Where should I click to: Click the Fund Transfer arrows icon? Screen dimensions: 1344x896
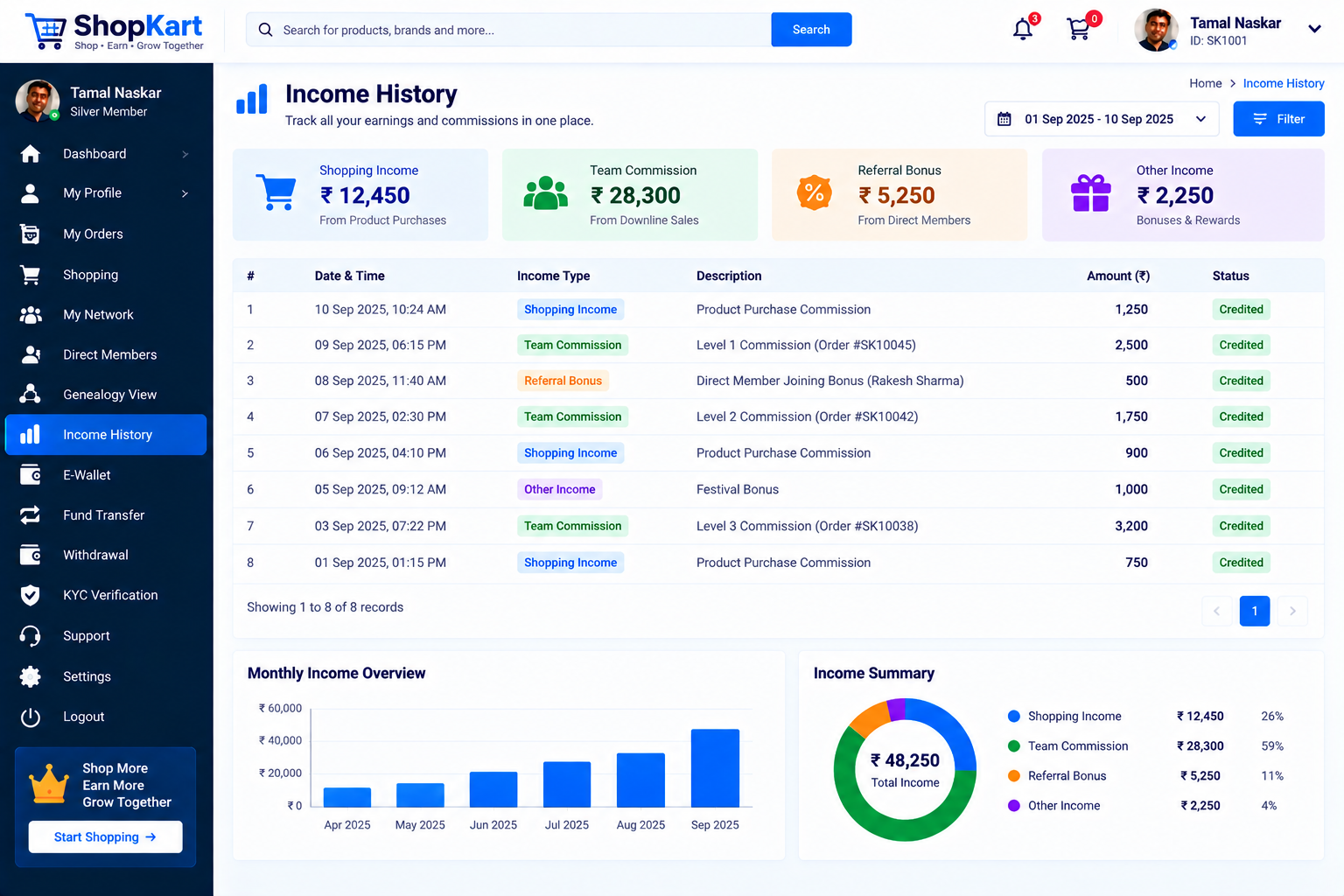31,515
